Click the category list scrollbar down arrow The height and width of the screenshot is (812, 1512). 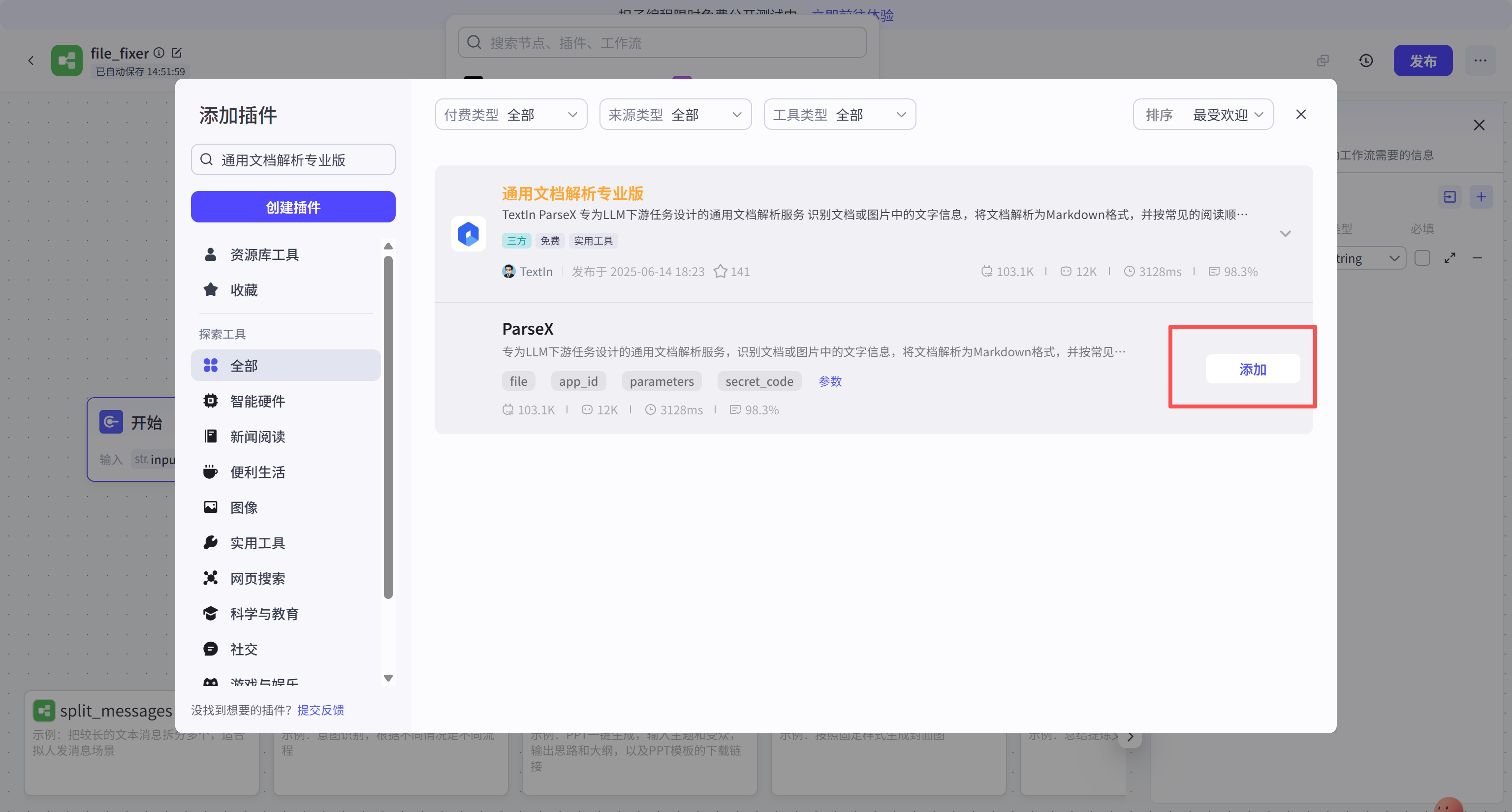[x=388, y=678]
